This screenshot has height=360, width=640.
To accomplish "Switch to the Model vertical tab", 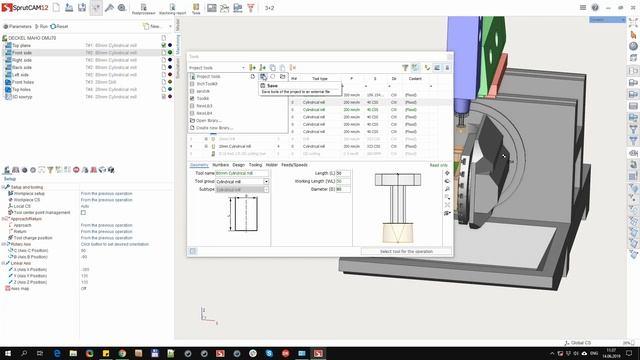I will point(178,25).
